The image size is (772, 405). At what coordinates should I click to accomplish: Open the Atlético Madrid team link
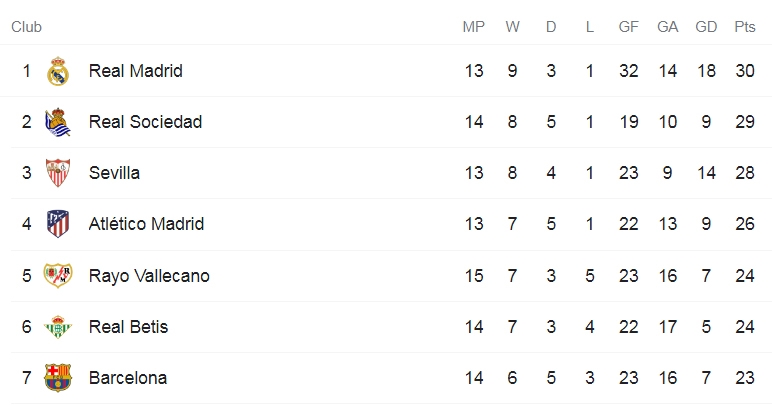(146, 224)
